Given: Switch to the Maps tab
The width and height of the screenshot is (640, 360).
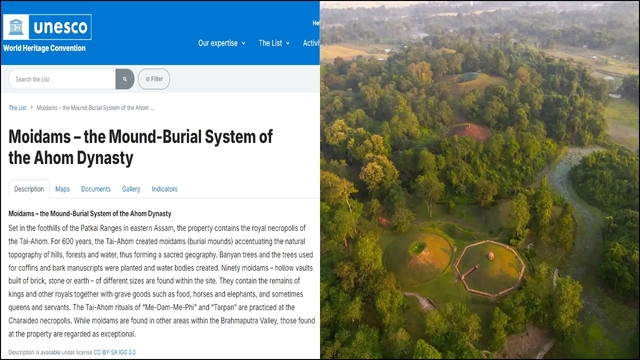Looking at the screenshot, I should click(x=62, y=189).
